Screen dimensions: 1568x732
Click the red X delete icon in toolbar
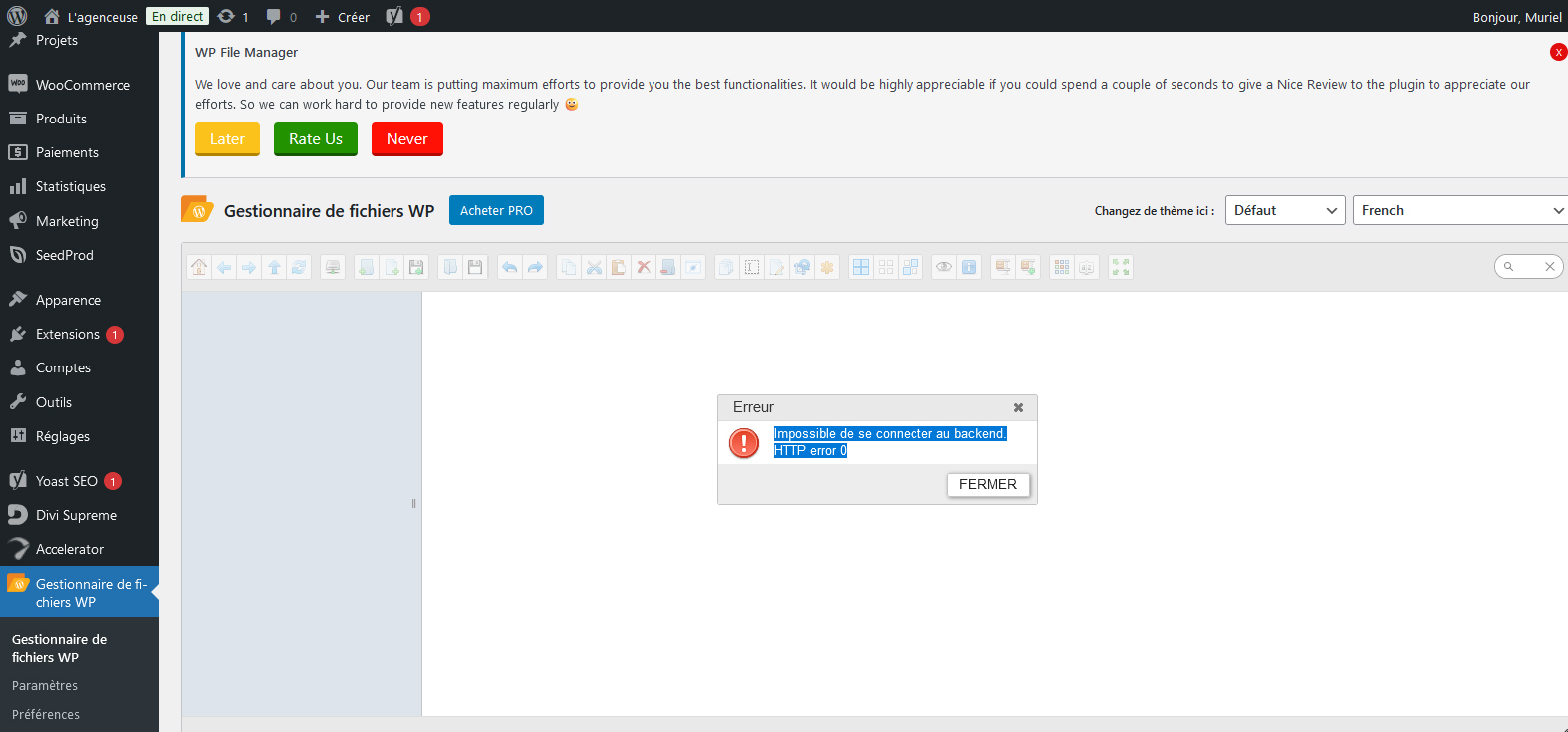[644, 267]
